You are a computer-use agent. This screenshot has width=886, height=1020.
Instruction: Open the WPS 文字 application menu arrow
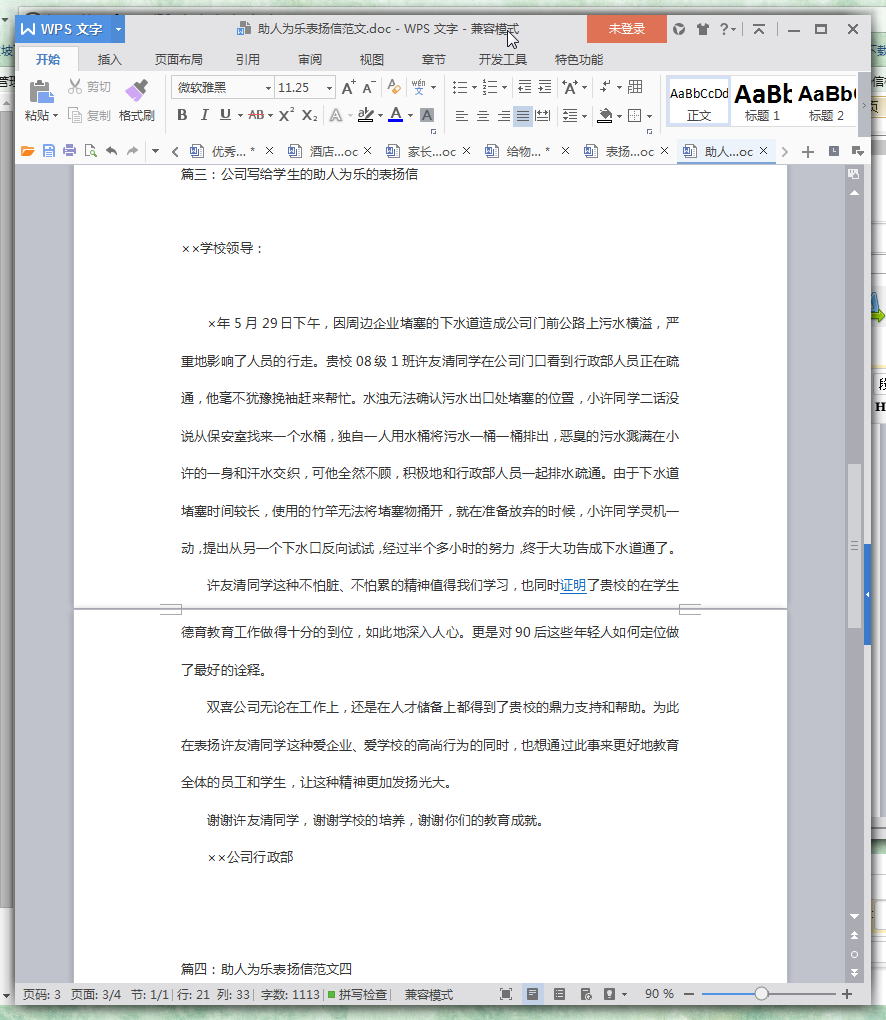tap(118, 29)
